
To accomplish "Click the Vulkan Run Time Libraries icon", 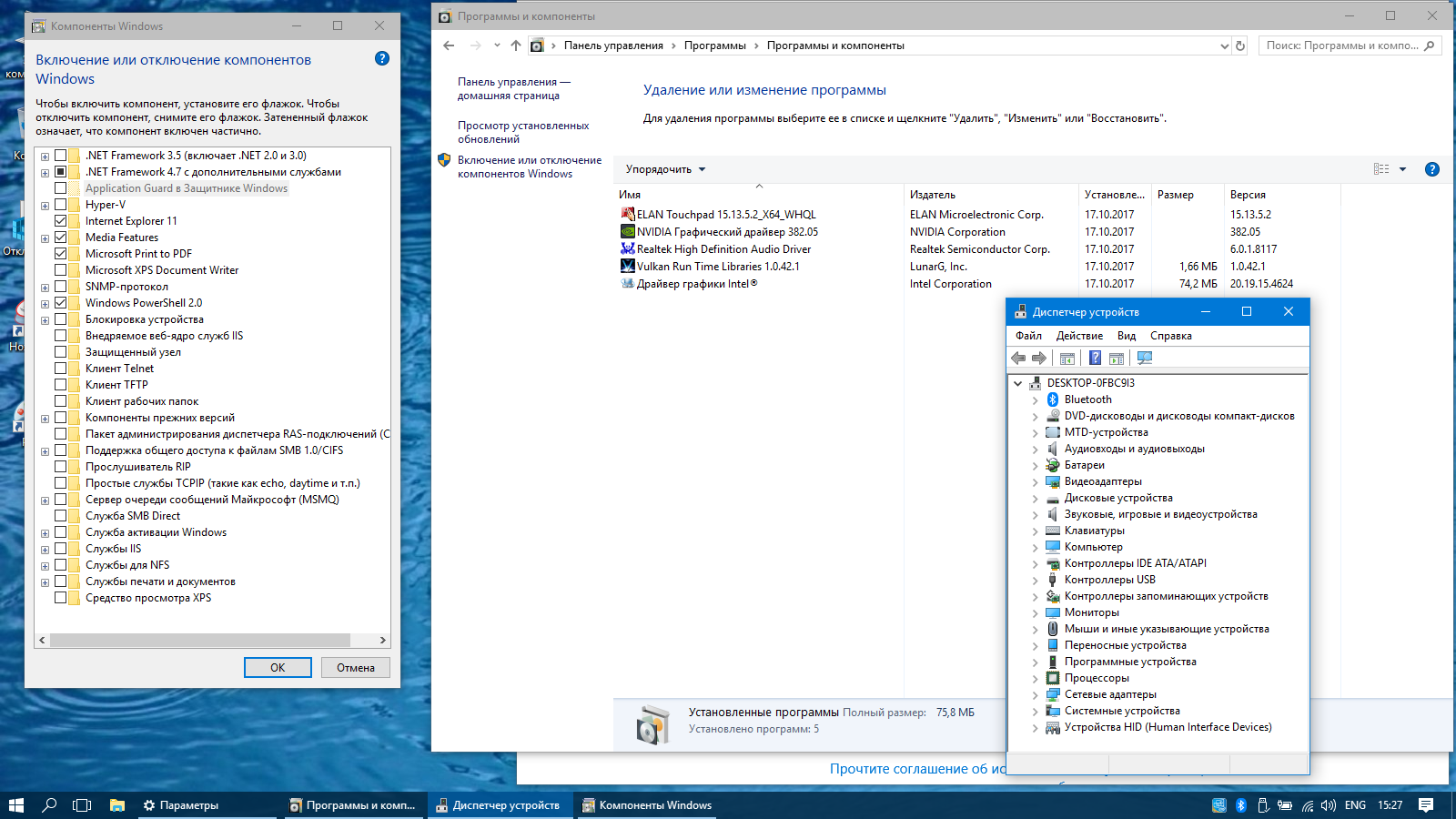I will (627, 267).
